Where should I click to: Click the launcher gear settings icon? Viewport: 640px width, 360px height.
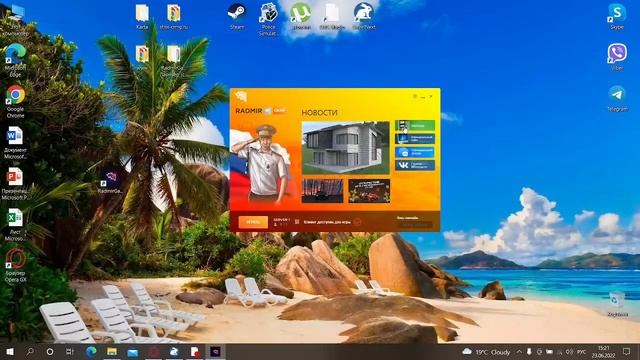(415, 97)
